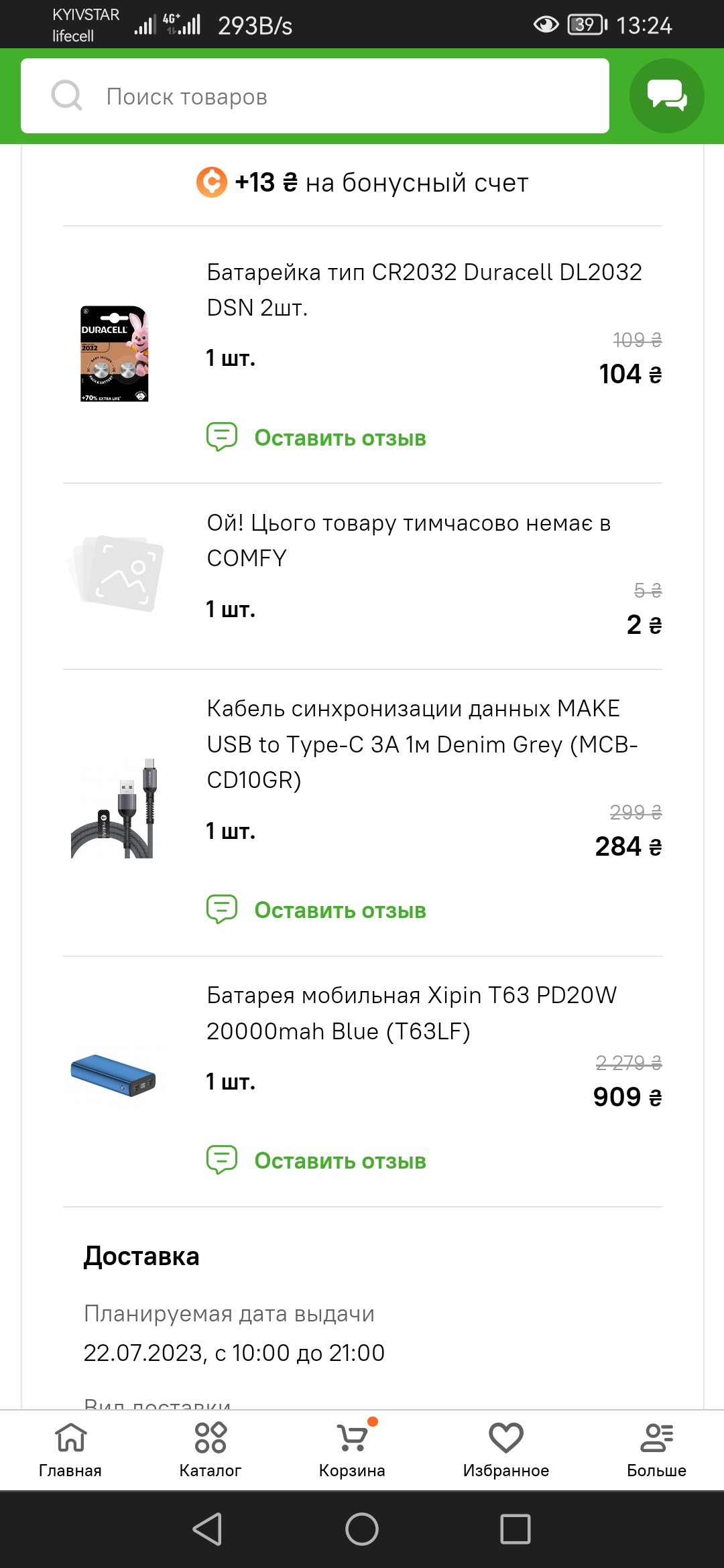Focus the Поиск товаров search field
The image size is (724, 1568).
pyautogui.click(x=349, y=96)
